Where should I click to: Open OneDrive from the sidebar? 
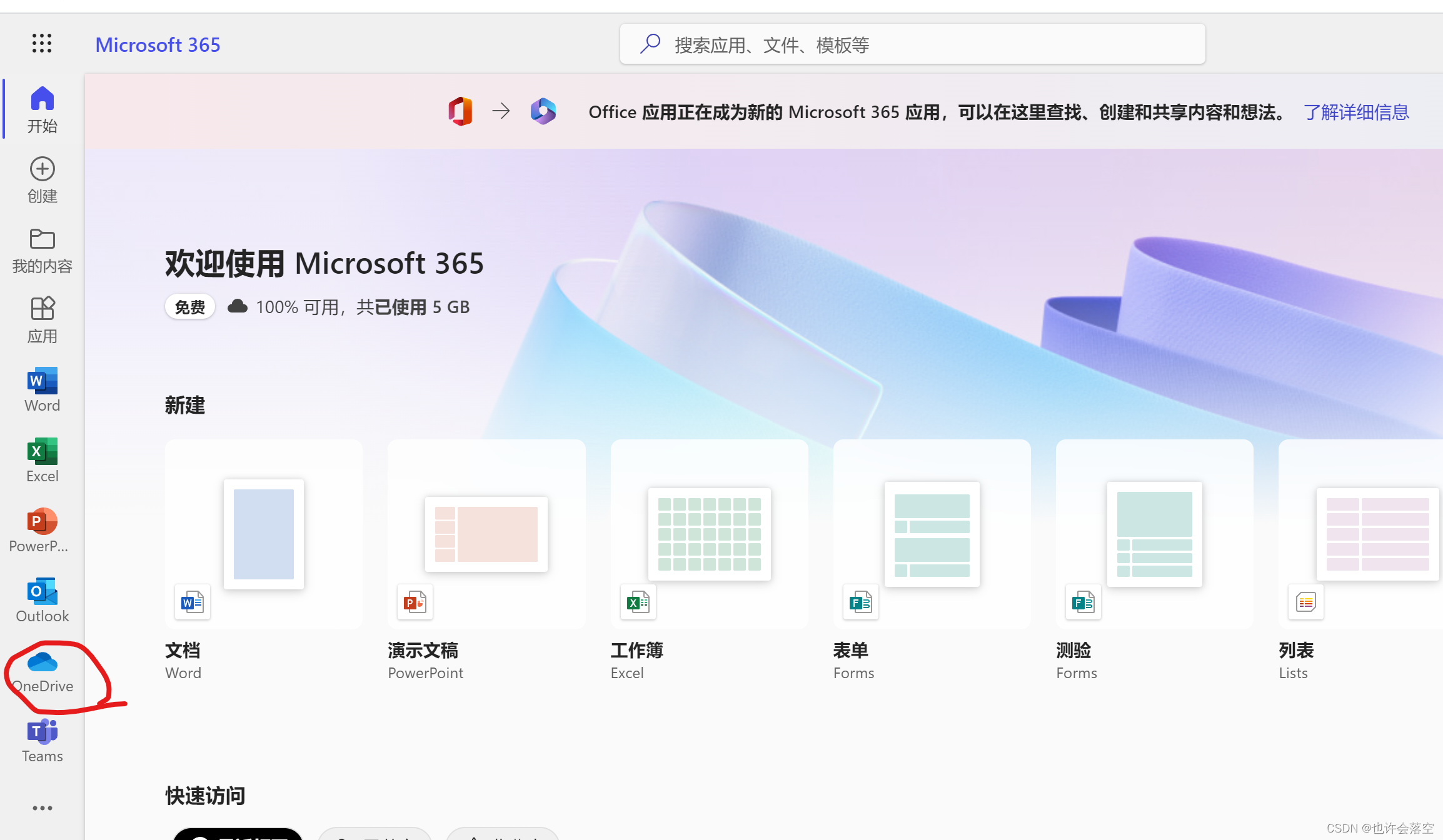pyautogui.click(x=42, y=671)
